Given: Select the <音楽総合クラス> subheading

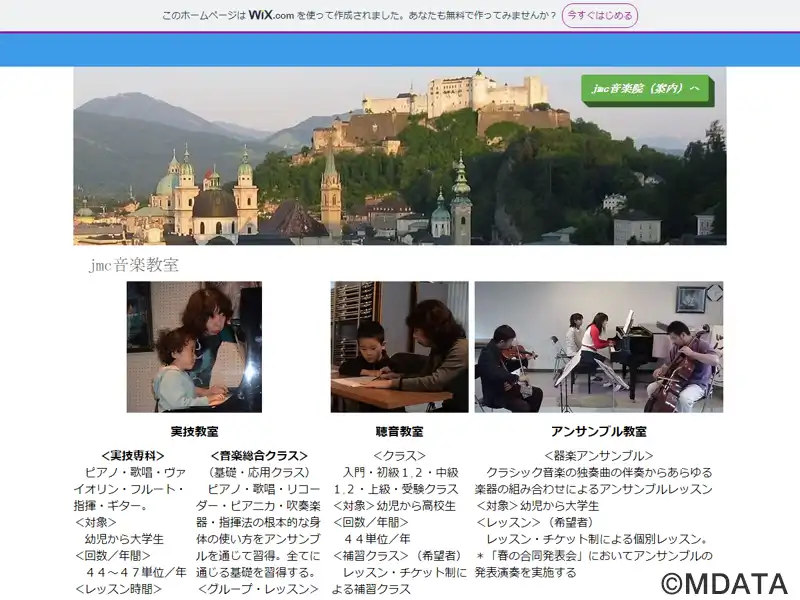Looking at the screenshot, I should (259, 456).
